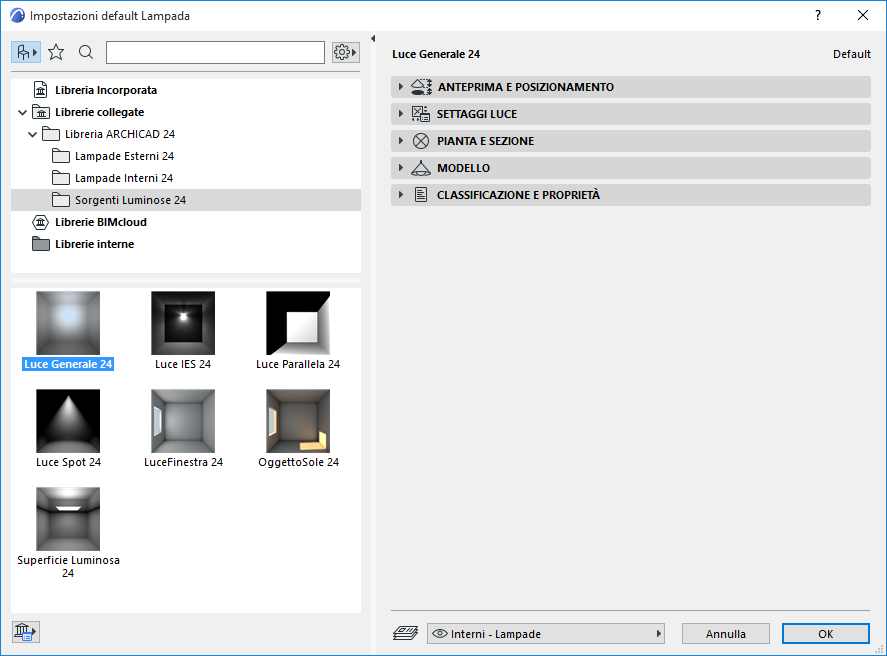This screenshot has width=887, height=656.
Task: Open the Interni - Lampade layer dropdown
Action: pyautogui.click(x=545, y=634)
